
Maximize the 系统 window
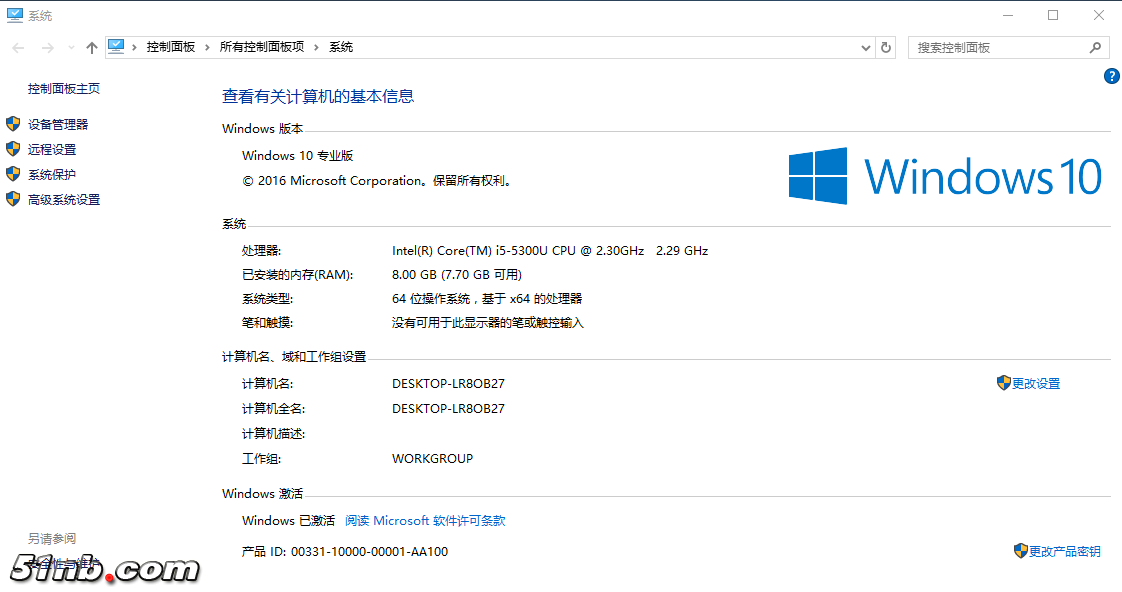coord(1053,15)
